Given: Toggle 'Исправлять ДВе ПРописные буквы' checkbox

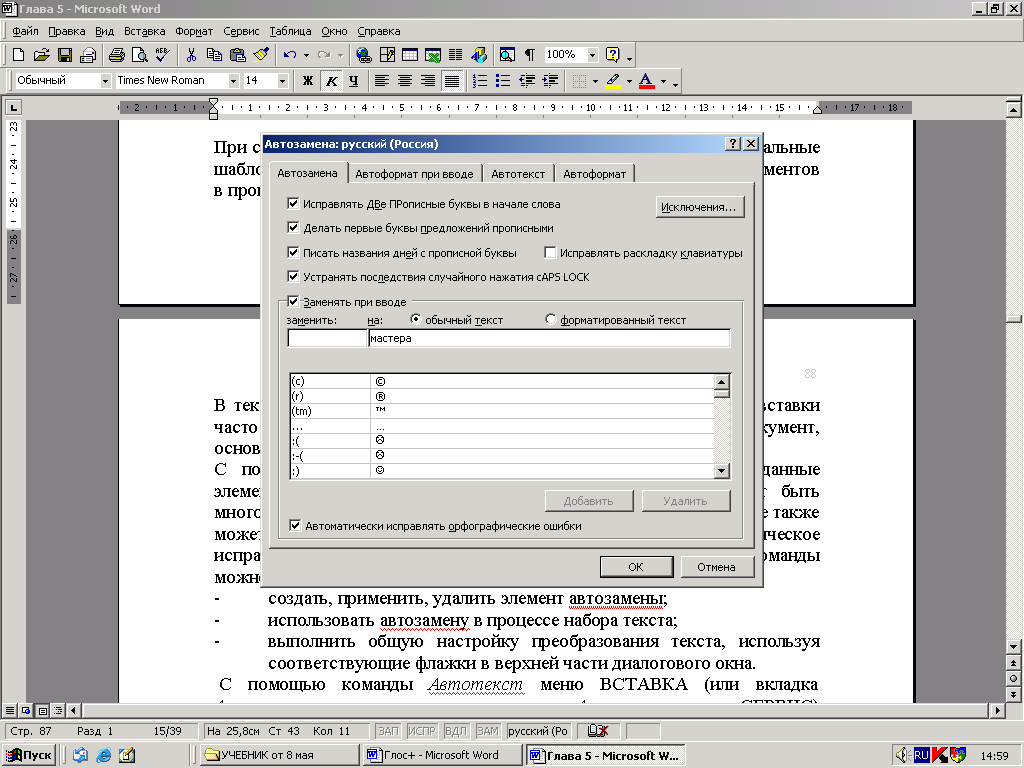Looking at the screenshot, I should tap(293, 204).
